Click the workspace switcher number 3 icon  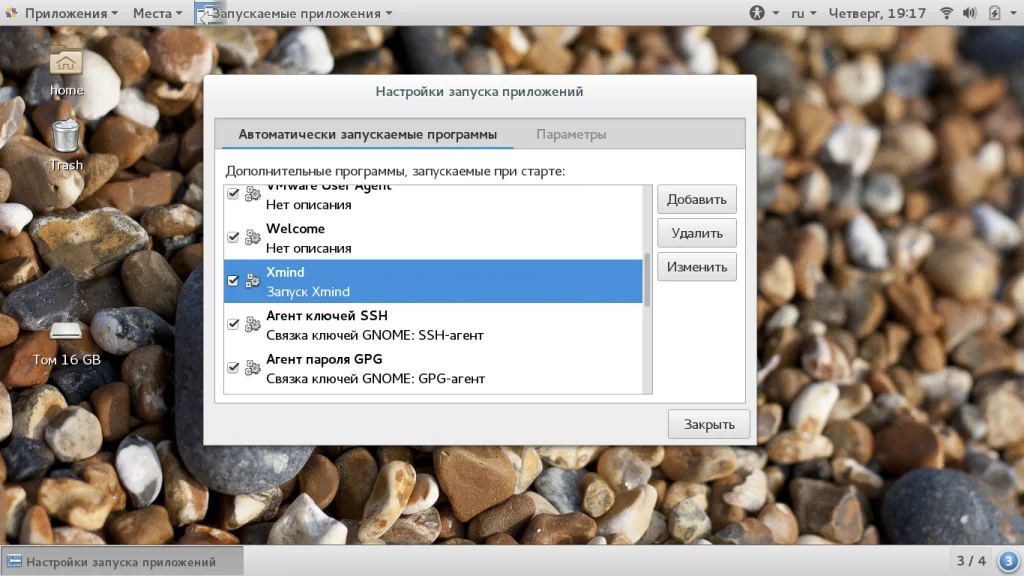coord(1008,560)
